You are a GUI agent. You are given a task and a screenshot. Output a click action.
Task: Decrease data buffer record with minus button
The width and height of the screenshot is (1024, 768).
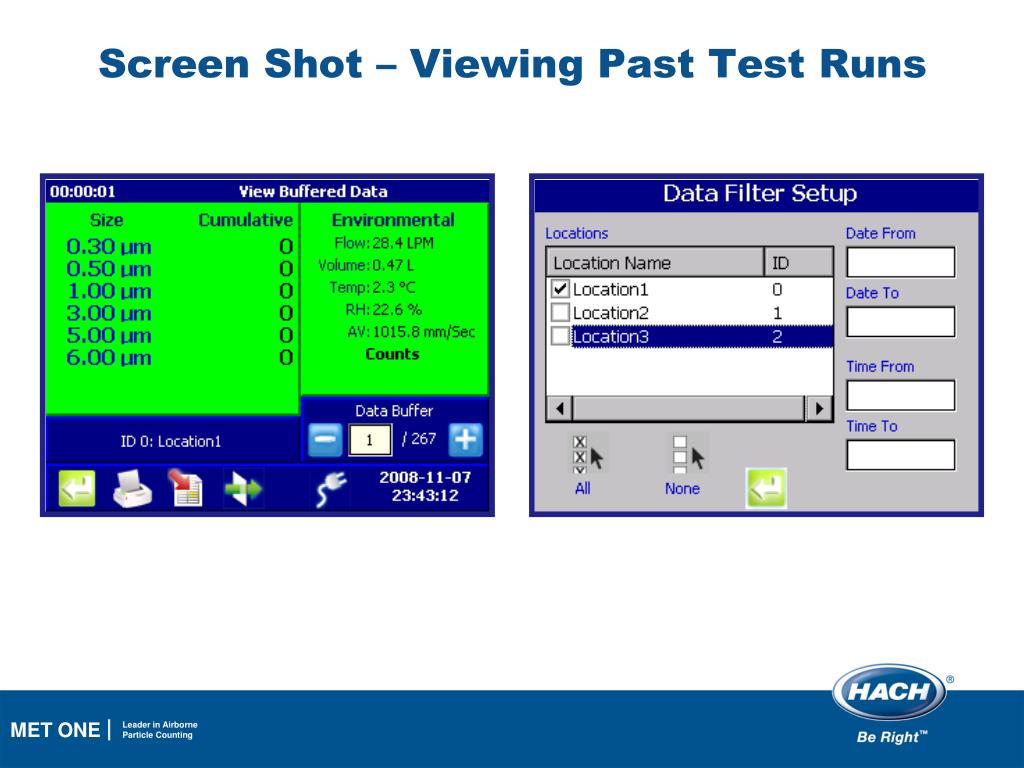pyautogui.click(x=325, y=440)
